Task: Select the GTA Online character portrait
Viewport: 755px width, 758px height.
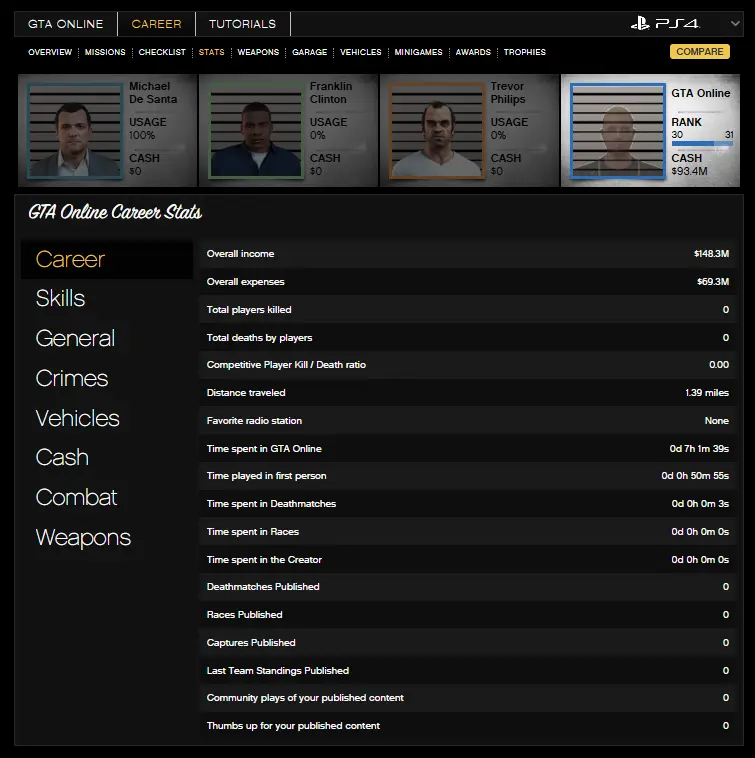Action: pyautogui.click(x=617, y=131)
